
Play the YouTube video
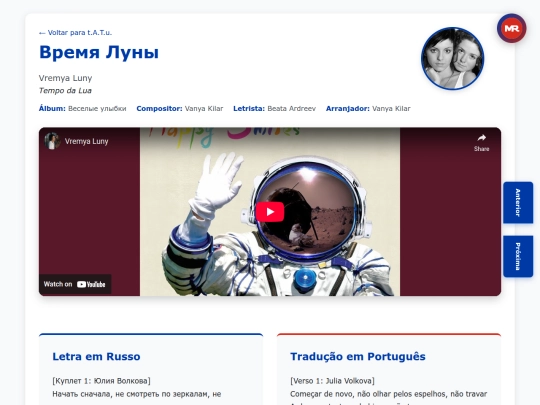(270, 212)
